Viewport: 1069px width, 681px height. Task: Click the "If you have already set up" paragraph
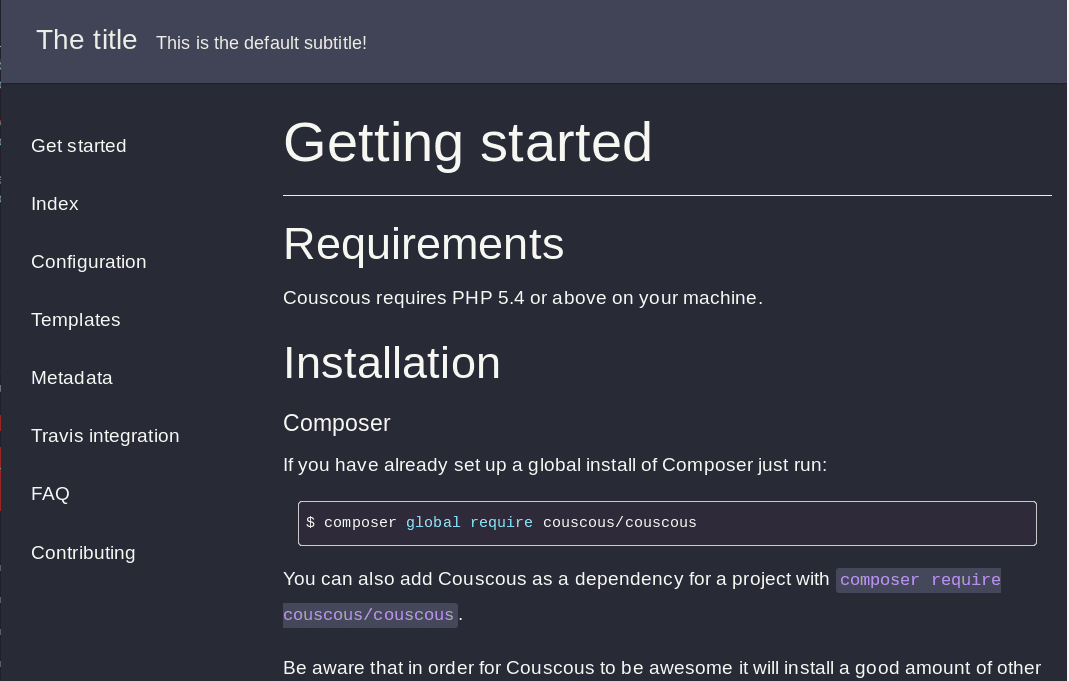[x=554, y=465]
